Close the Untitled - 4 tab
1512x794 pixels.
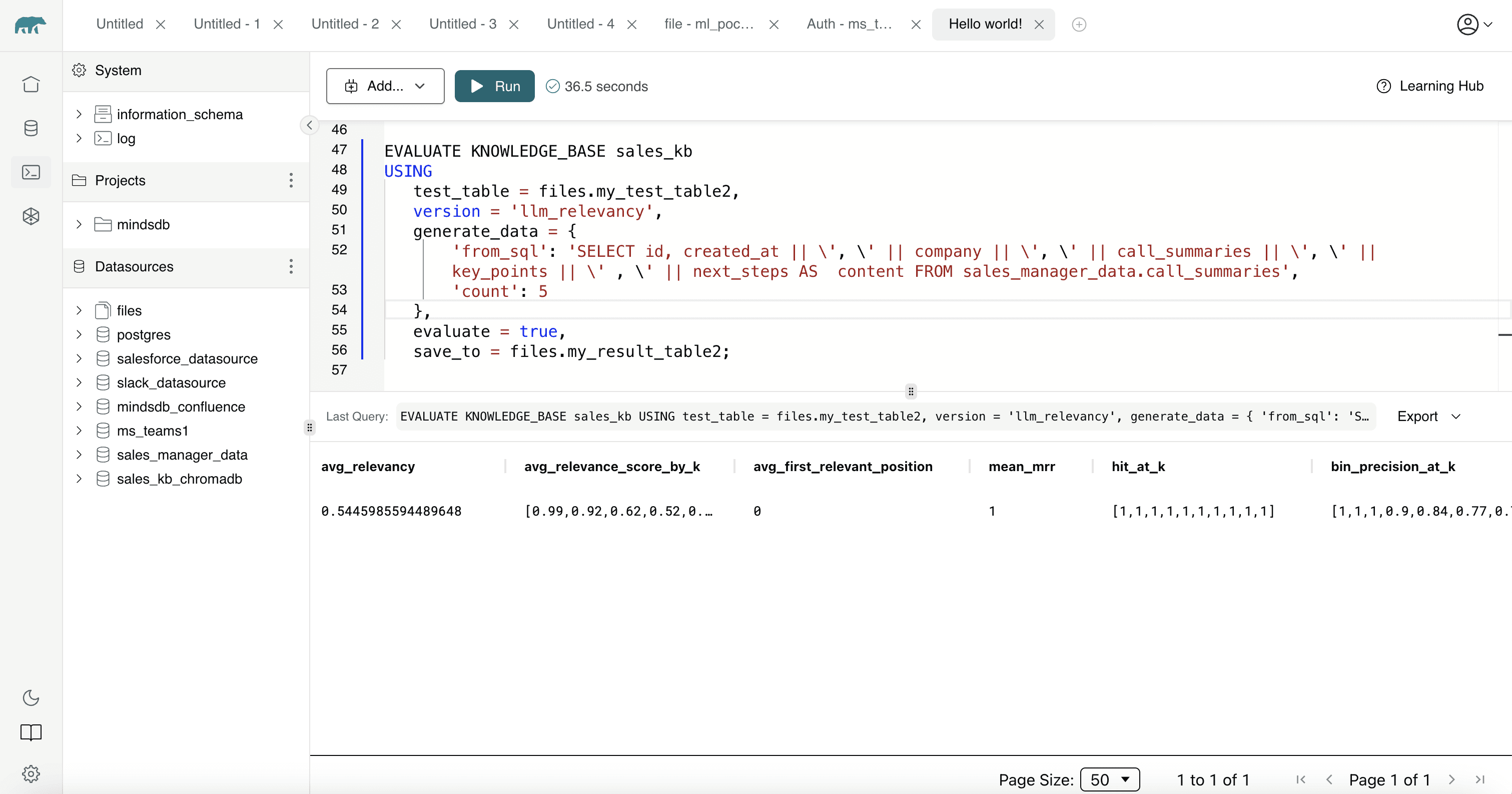point(631,25)
